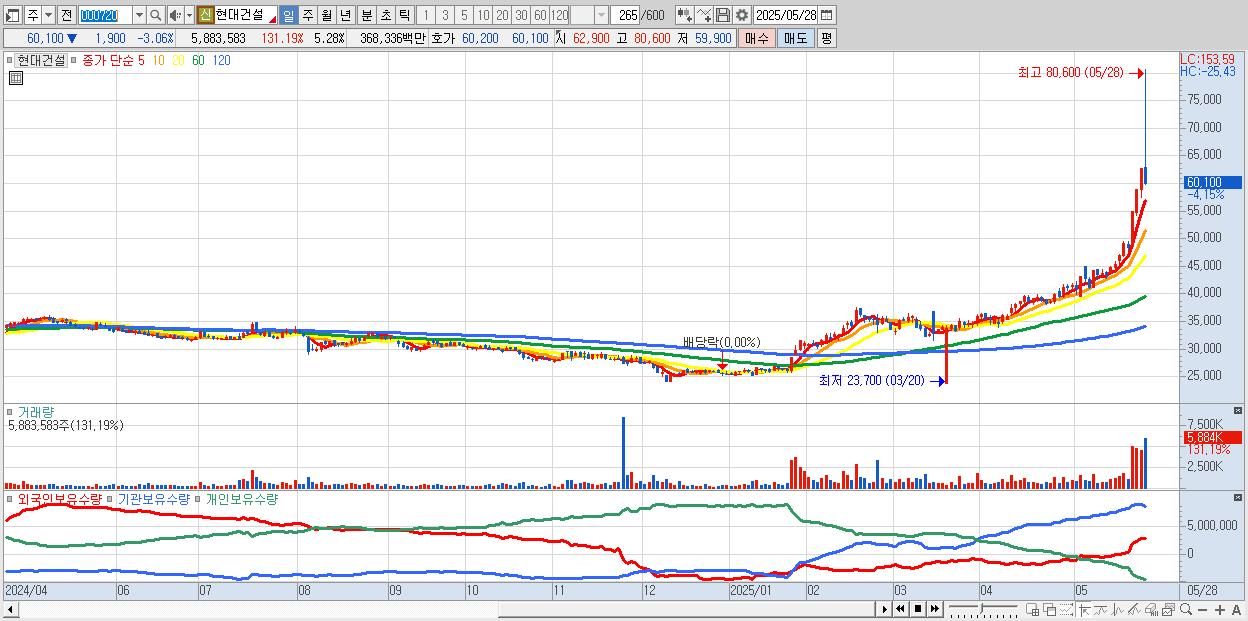Viewport: 1248px width, 621px height.
Task: Click the magnifier stock search icon
Action: [x=156, y=15]
